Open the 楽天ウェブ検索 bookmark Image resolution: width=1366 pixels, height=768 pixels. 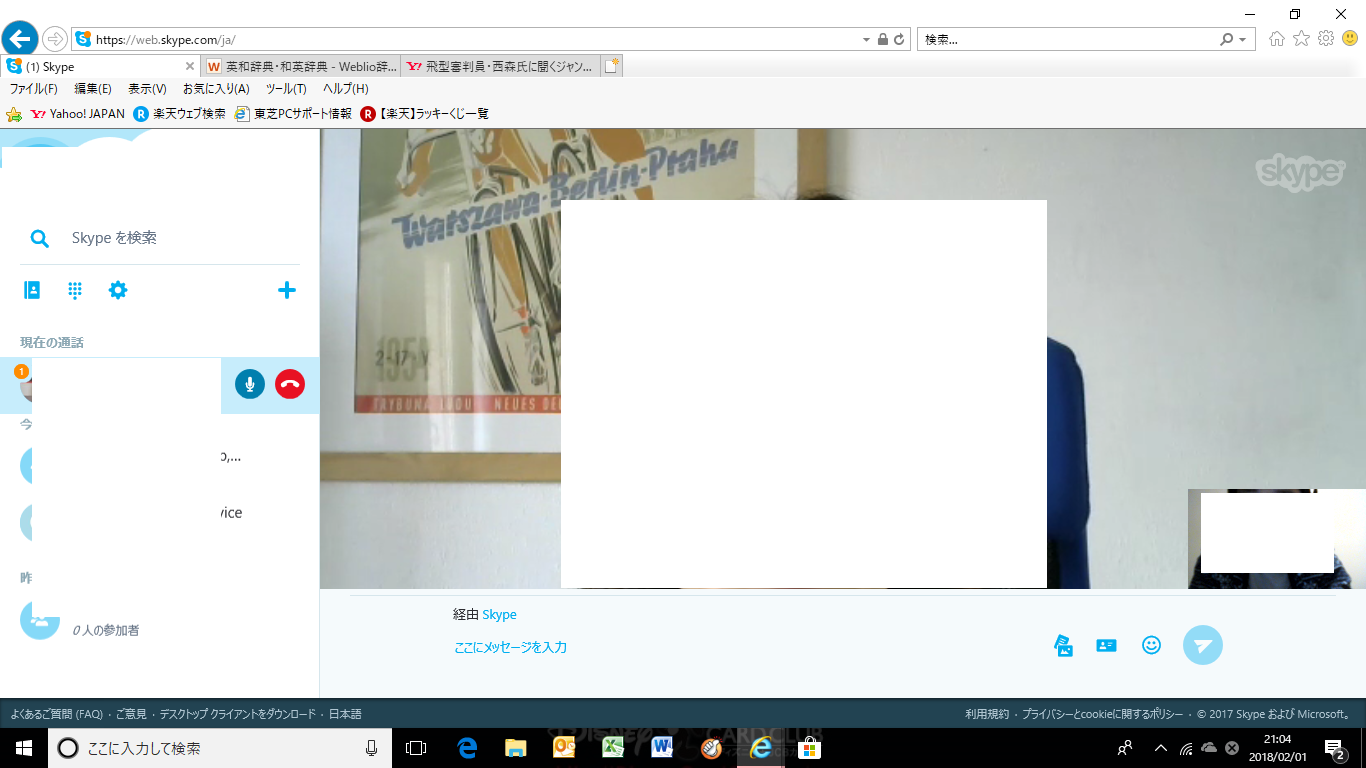pyautogui.click(x=180, y=114)
